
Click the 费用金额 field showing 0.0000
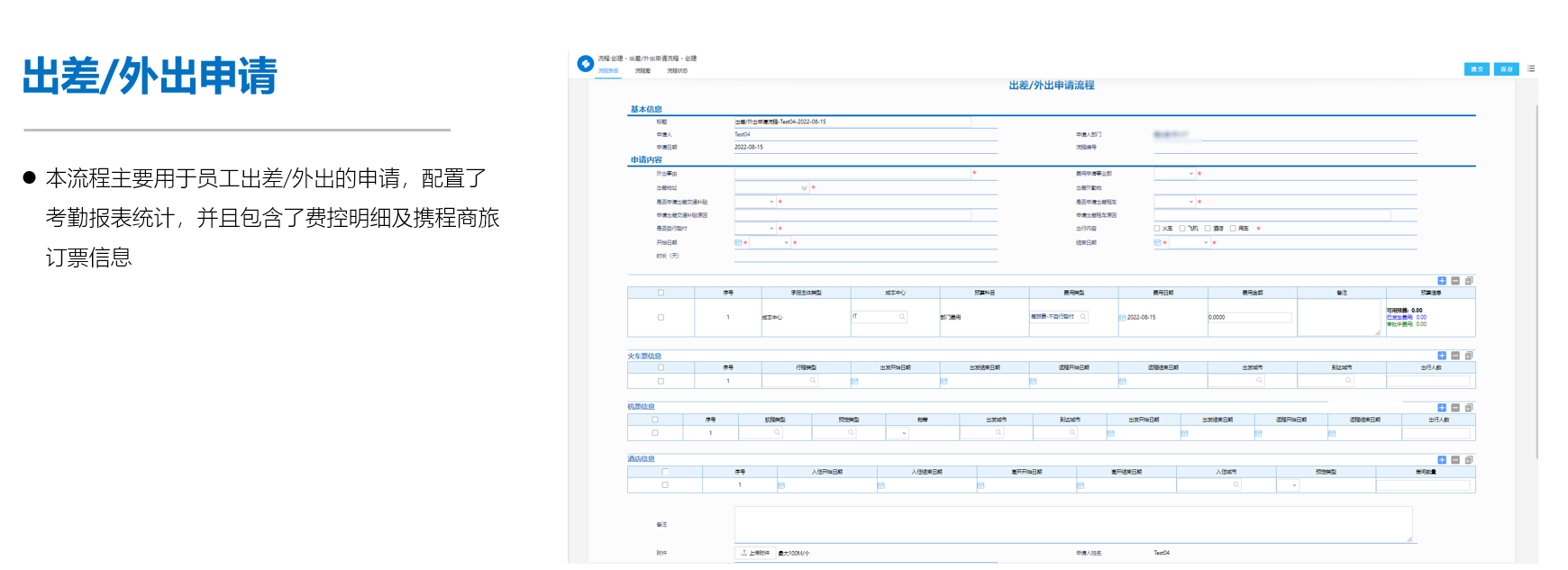(x=1250, y=317)
